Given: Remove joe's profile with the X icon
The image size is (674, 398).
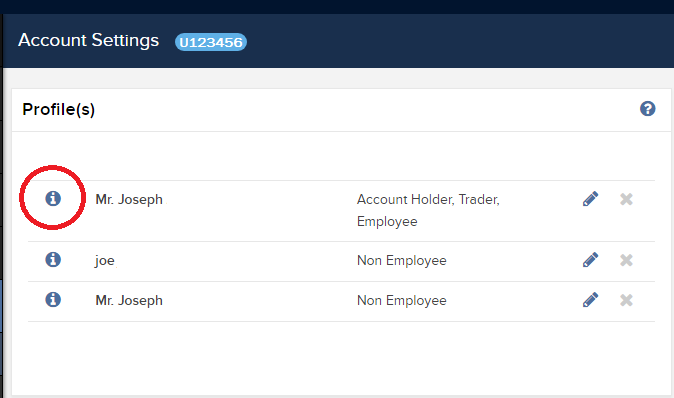Looking at the screenshot, I should 626,260.
